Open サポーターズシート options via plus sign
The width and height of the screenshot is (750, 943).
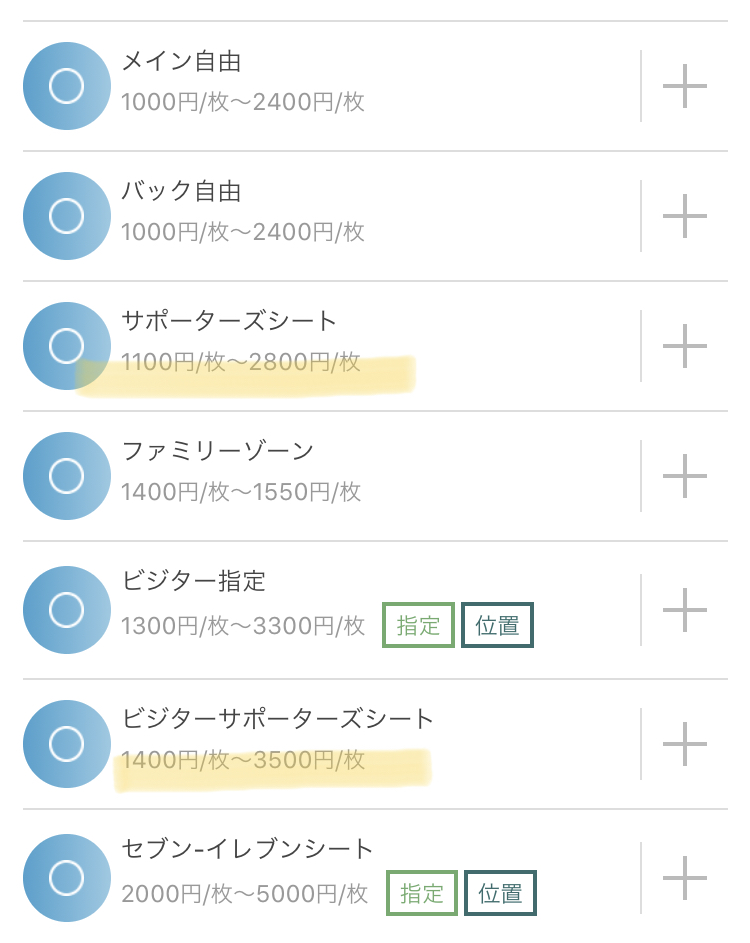click(684, 346)
